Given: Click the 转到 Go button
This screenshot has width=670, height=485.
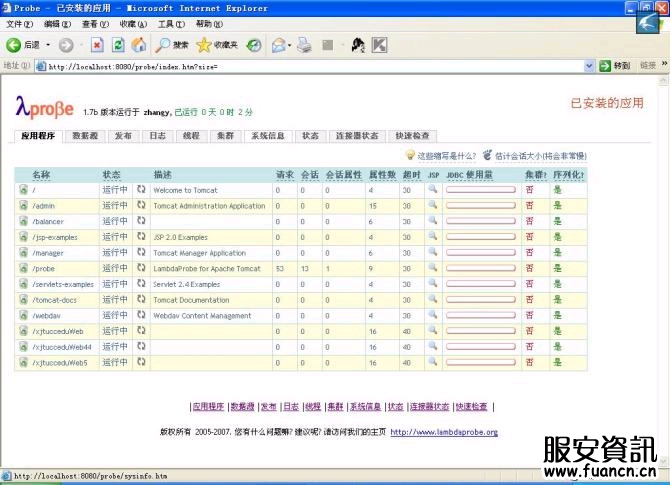Looking at the screenshot, I should (x=615, y=66).
